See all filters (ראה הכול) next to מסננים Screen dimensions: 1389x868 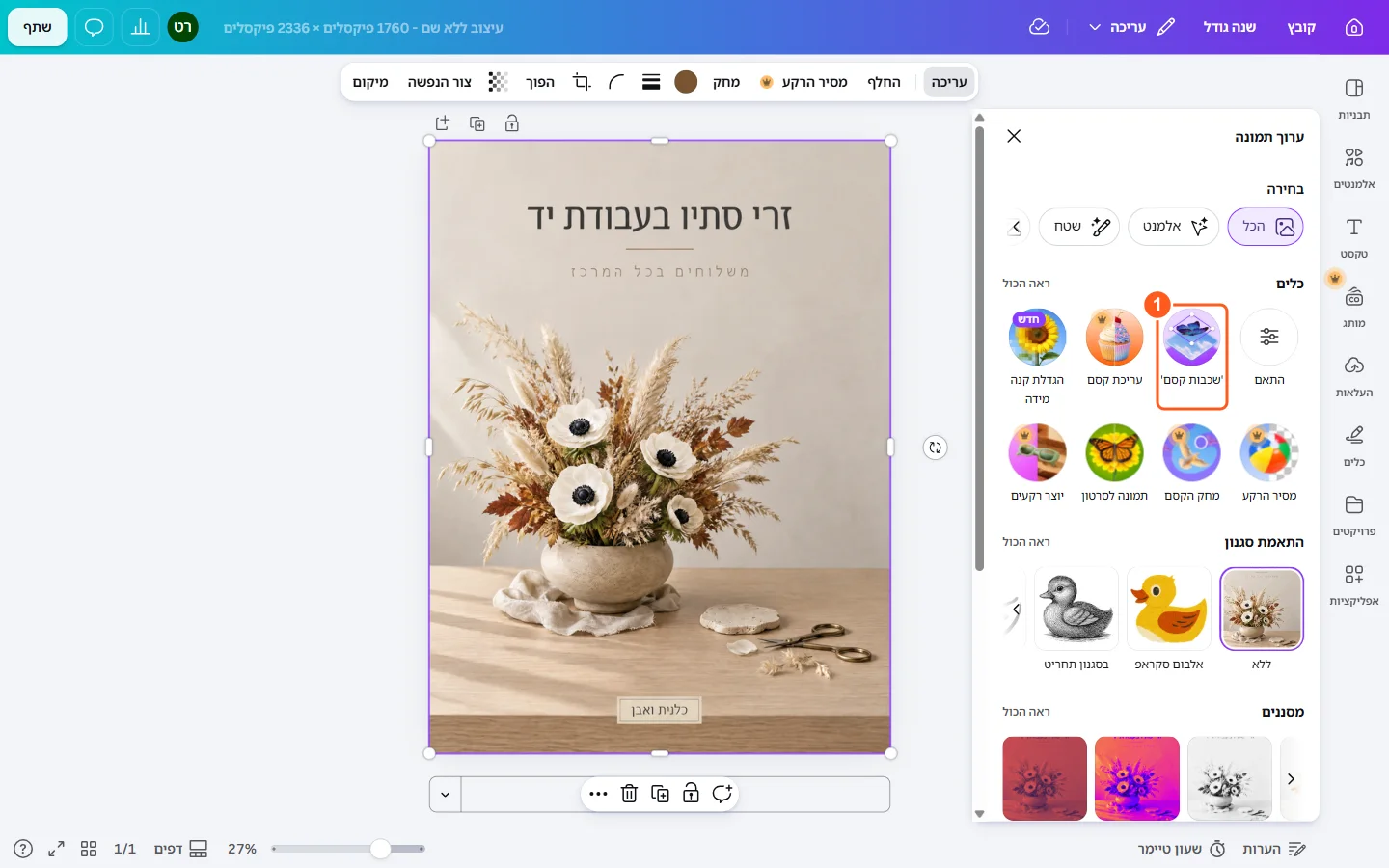1026,712
